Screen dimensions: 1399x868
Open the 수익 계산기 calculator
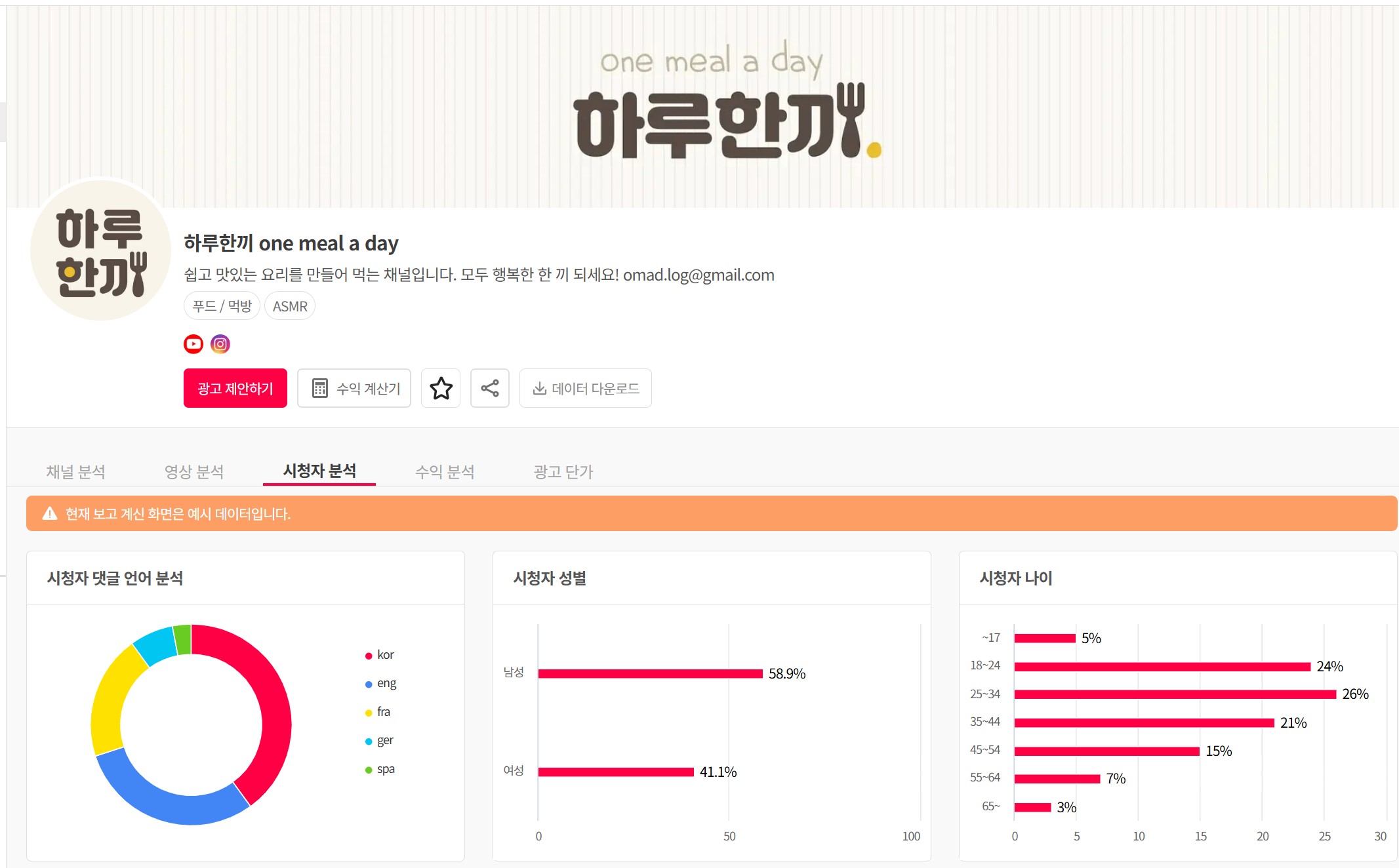tap(354, 388)
